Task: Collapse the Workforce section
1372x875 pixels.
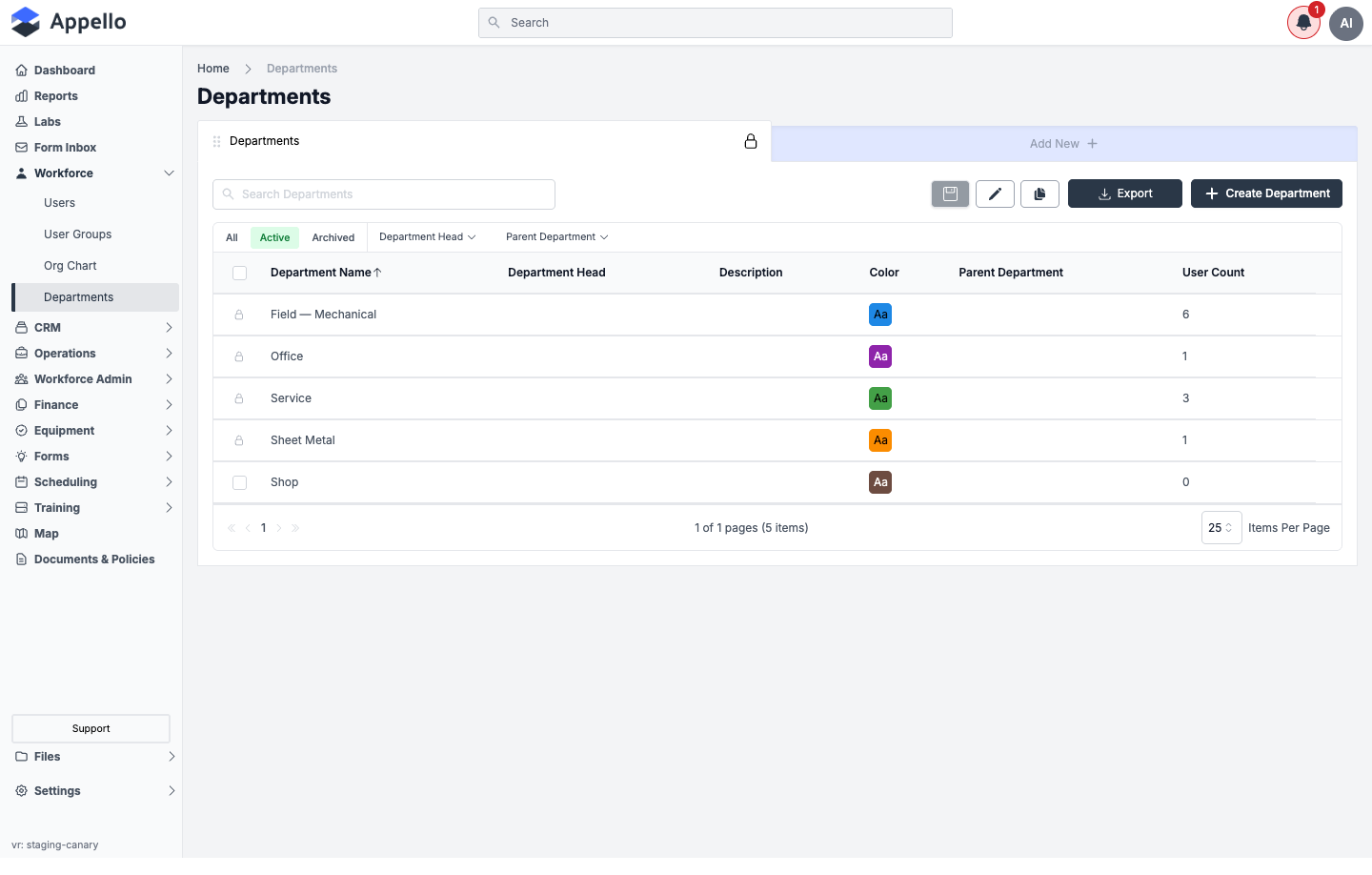Action: tap(95, 173)
